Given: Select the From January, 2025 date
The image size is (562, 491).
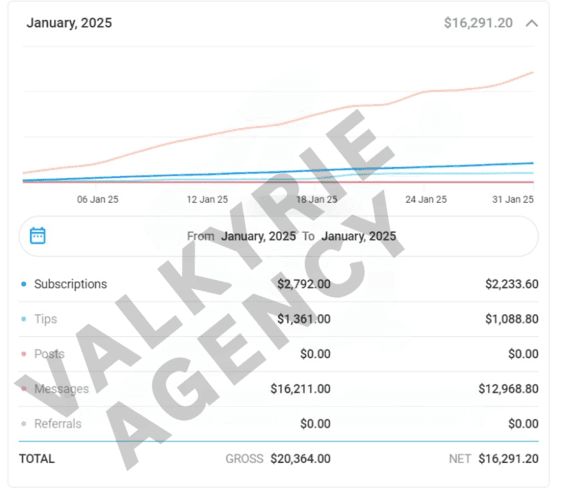Looking at the screenshot, I should pos(258,236).
